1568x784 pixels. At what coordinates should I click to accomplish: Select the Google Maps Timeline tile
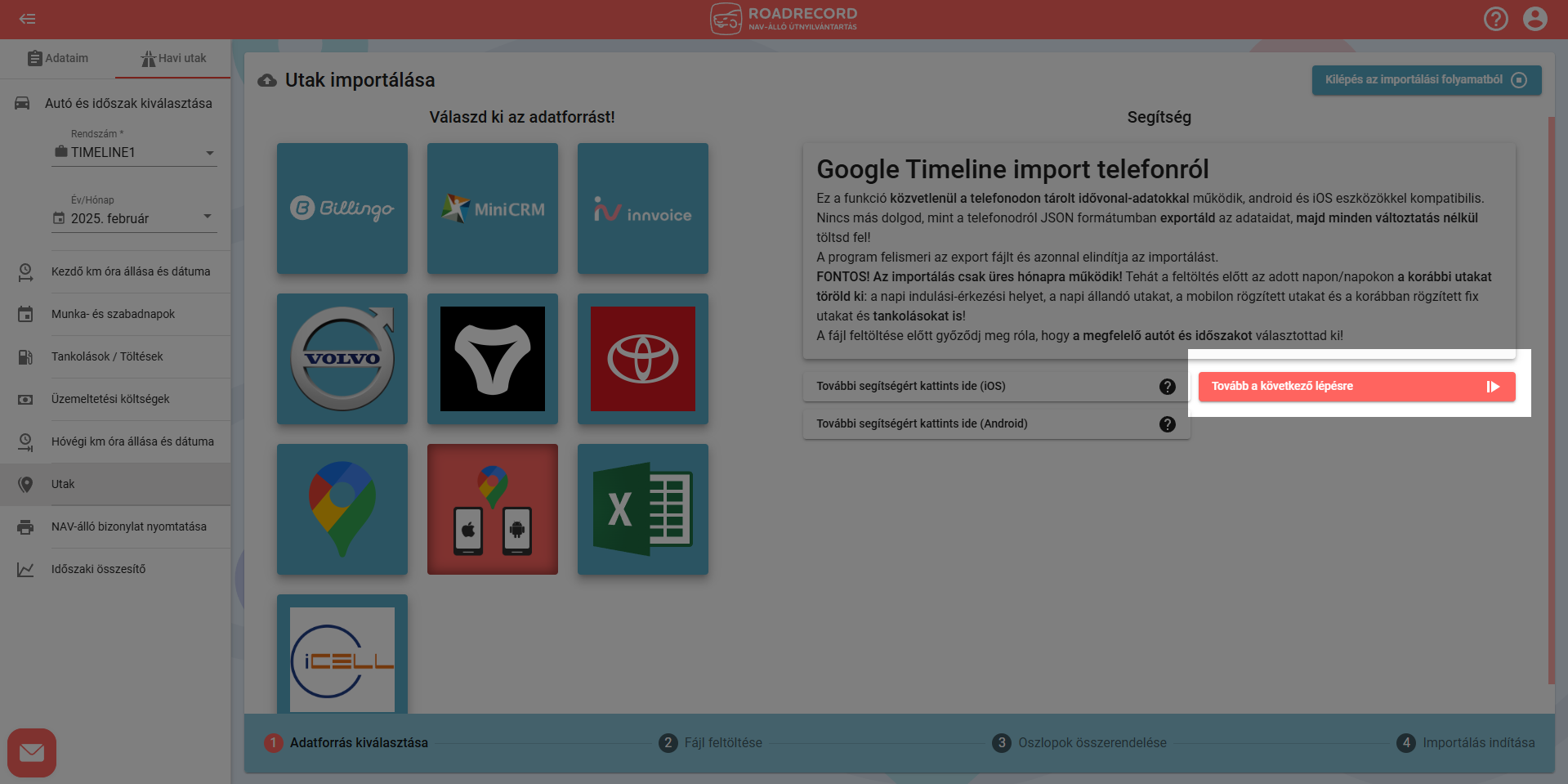(342, 509)
